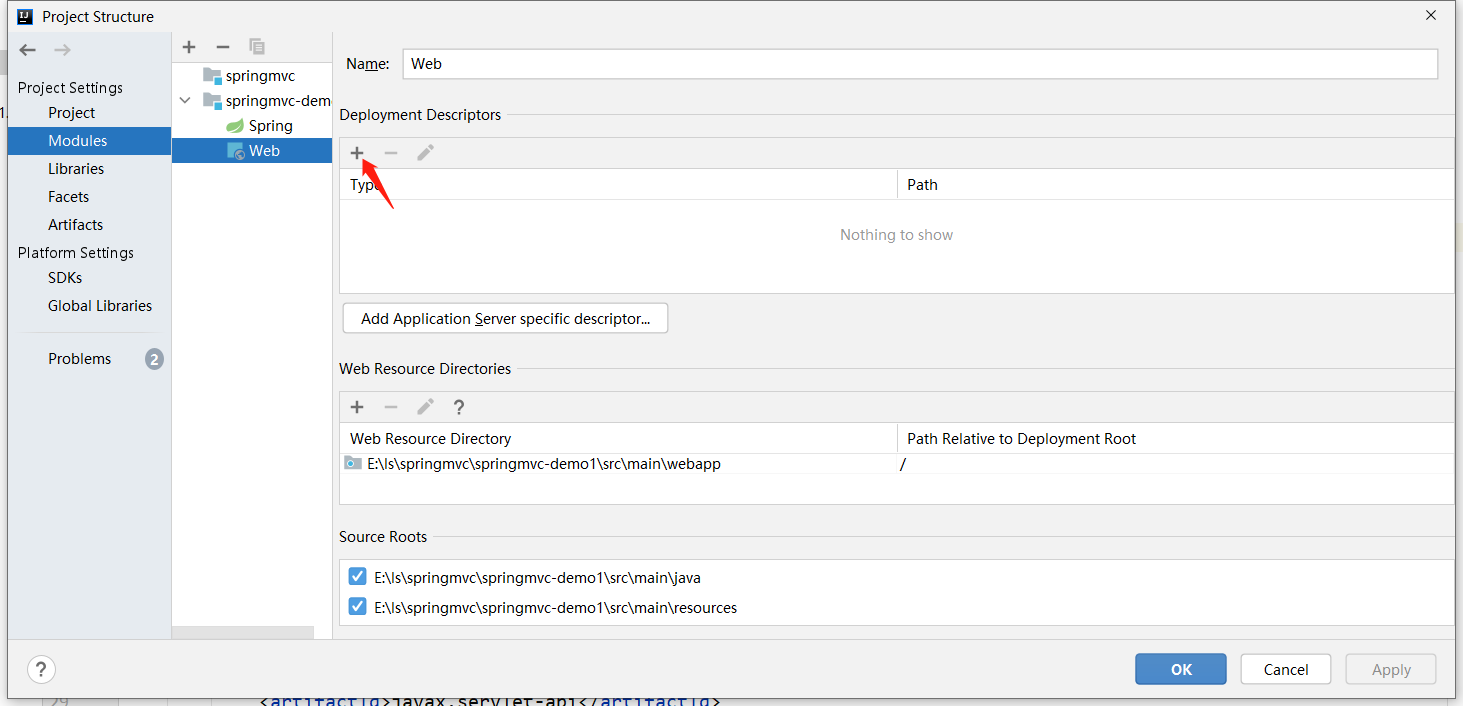Go to the Artifacts settings section
The height and width of the screenshot is (706, 1463).
coord(75,225)
